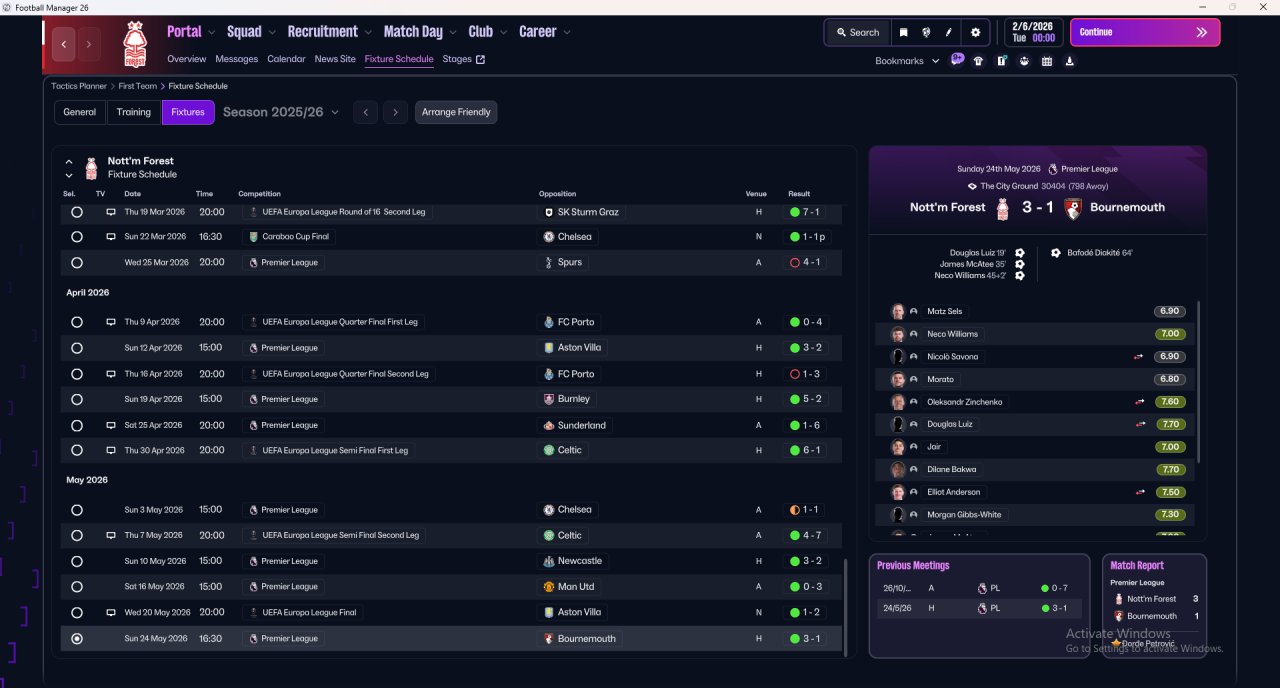
Task: Click TV icon for Carabao Cup Final row
Action: click(x=111, y=237)
